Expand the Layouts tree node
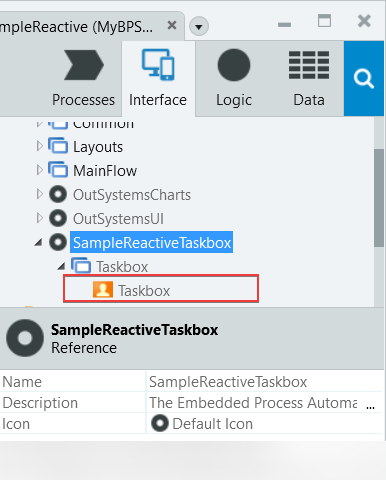The image size is (386, 480). click(39, 146)
